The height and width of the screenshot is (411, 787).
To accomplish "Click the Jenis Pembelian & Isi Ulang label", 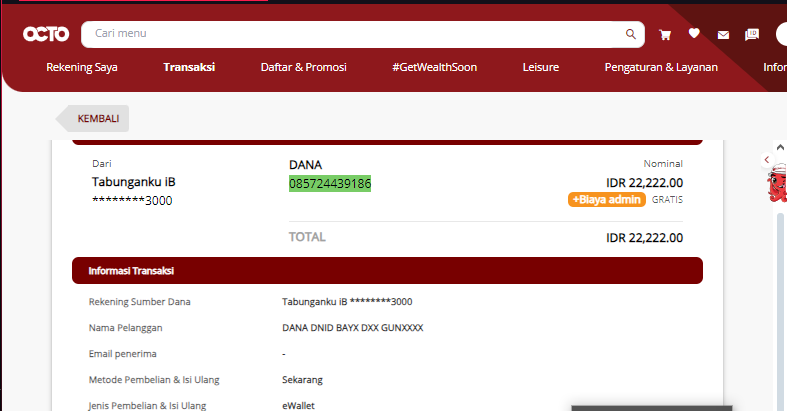I will tap(147, 405).
